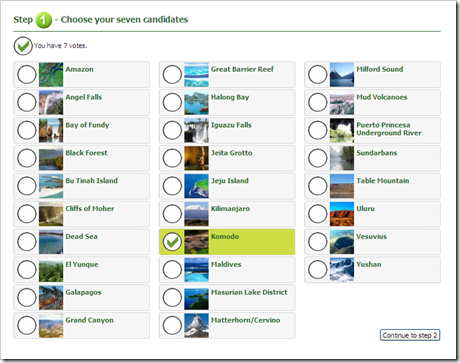
Task: Click the Jeita Grotto thumbnail
Action: coord(196,158)
